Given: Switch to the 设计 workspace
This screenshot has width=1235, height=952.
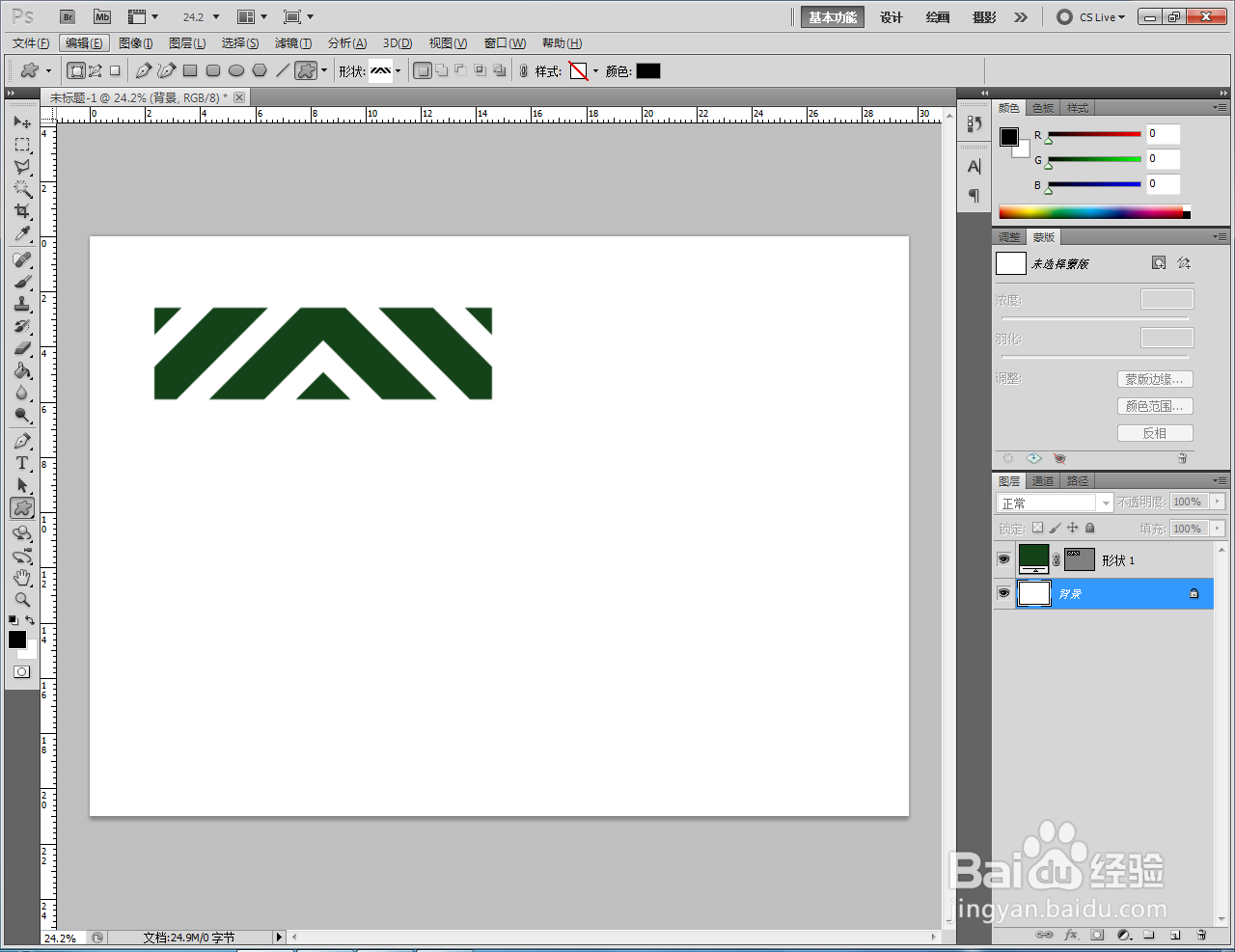Looking at the screenshot, I should pyautogui.click(x=892, y=17).
